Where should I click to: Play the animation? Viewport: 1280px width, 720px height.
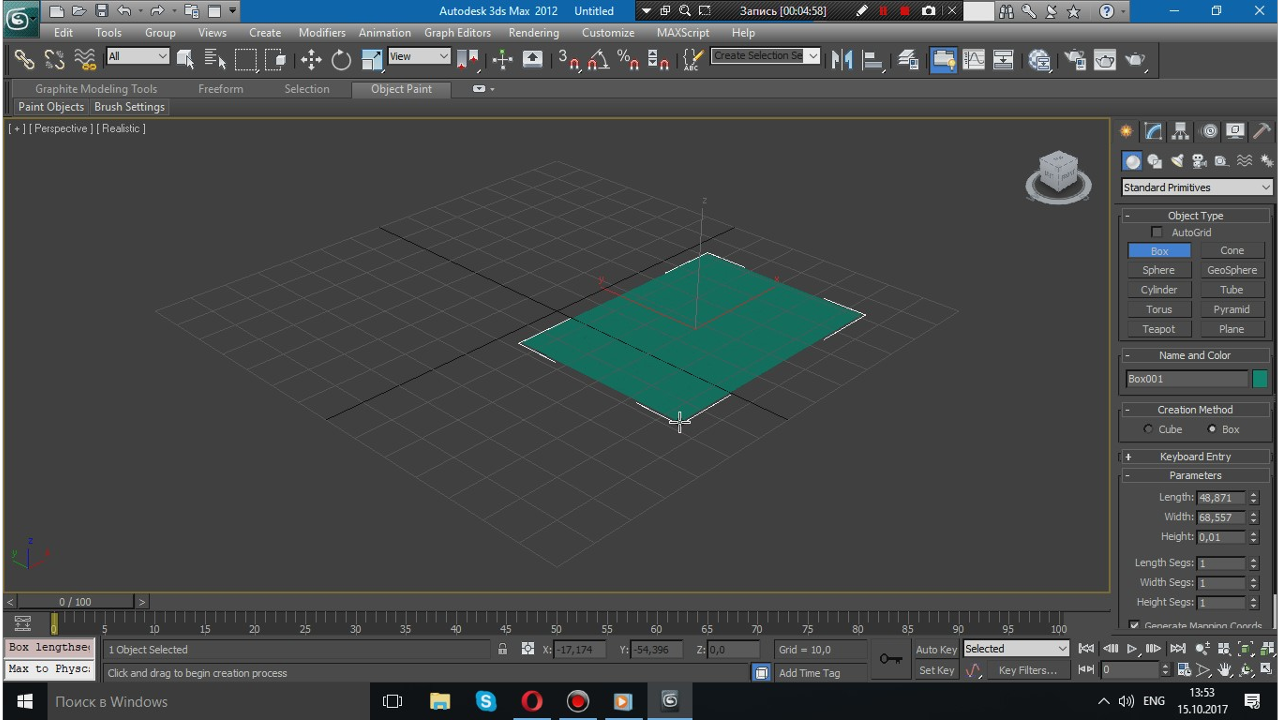point(1132,649)
